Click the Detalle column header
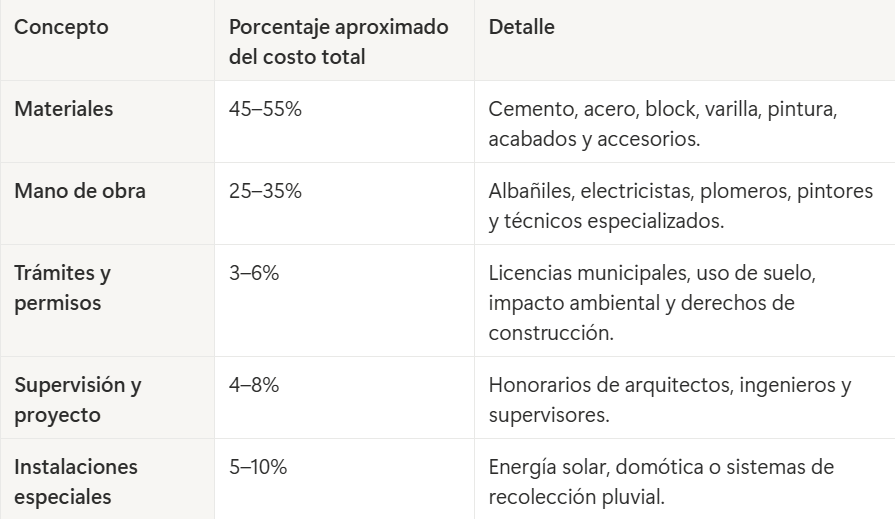 521,28
